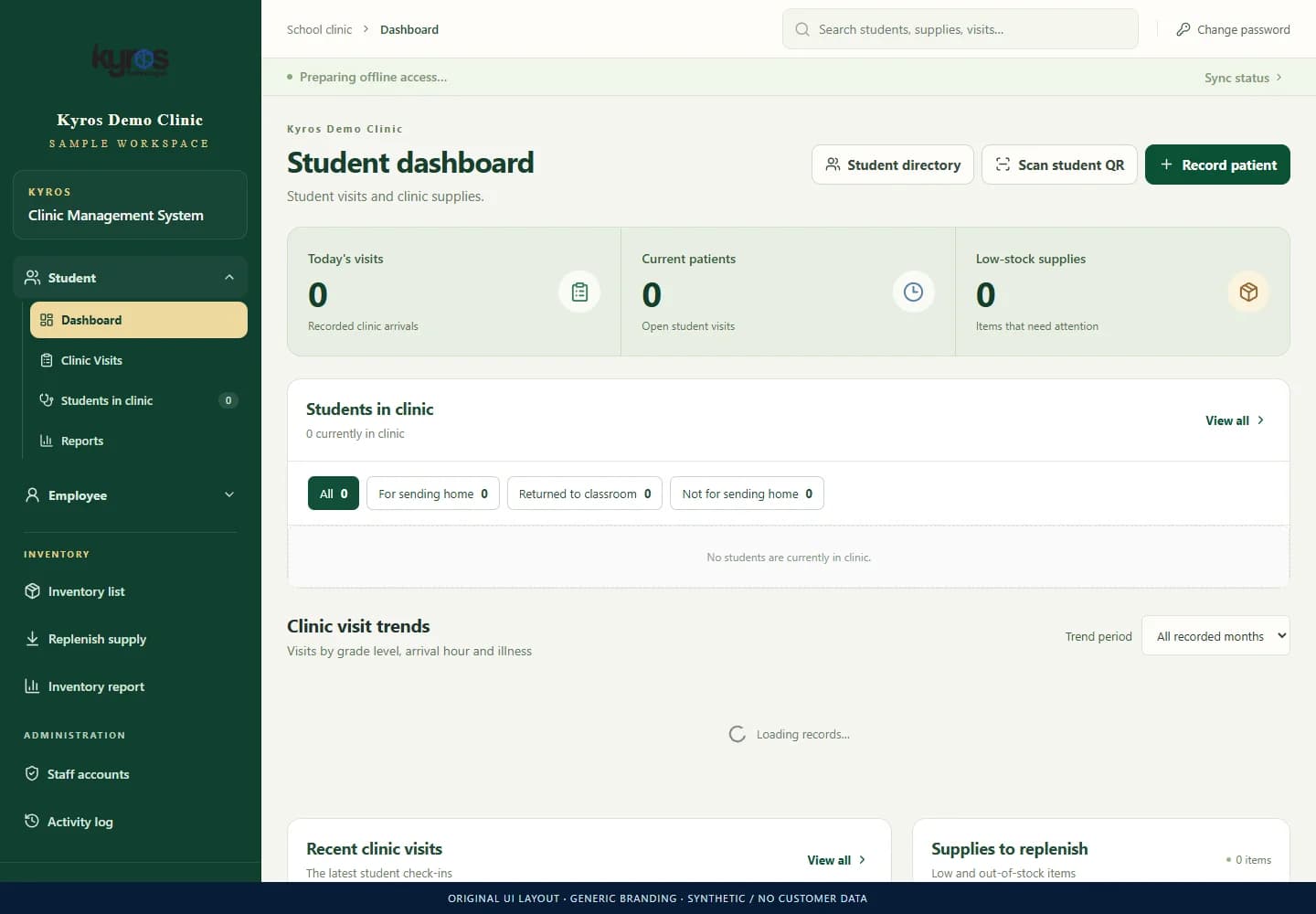Viewport: 1316px width, 914px height.
Task: Click '0 items' in Supplies to replenish
Action: [1253, 860]
